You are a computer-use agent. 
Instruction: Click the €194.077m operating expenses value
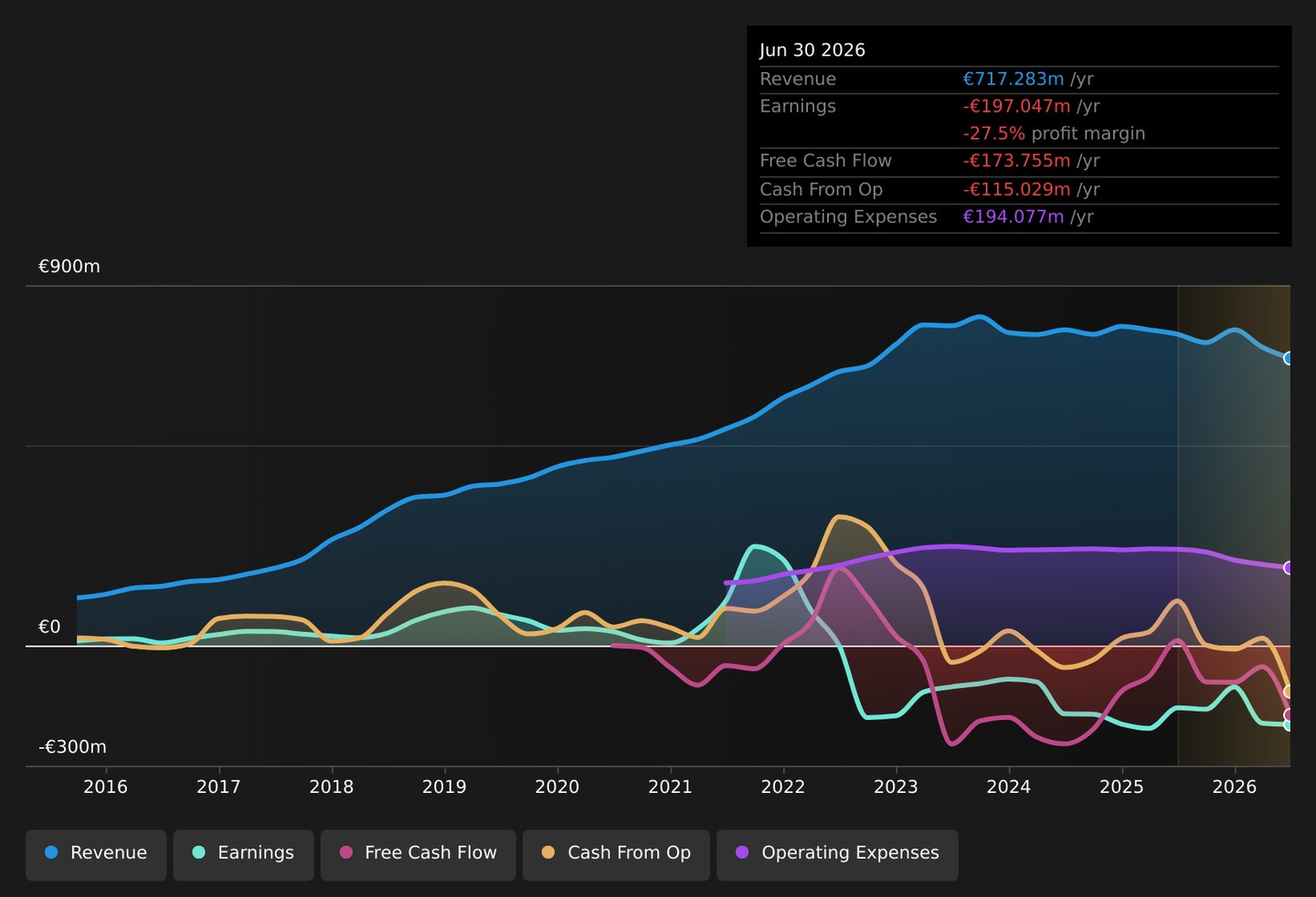(x=1014, y=217)
